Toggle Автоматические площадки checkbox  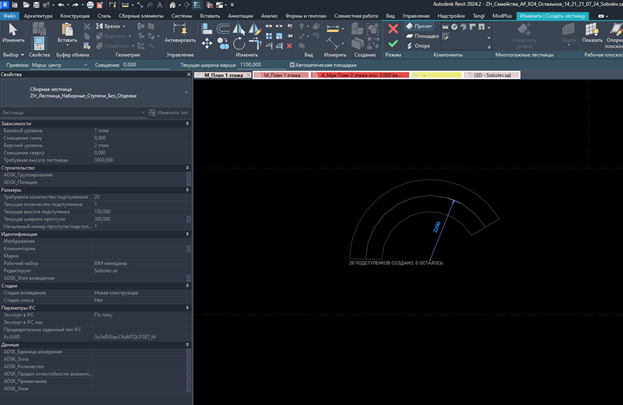pos(292,65)
